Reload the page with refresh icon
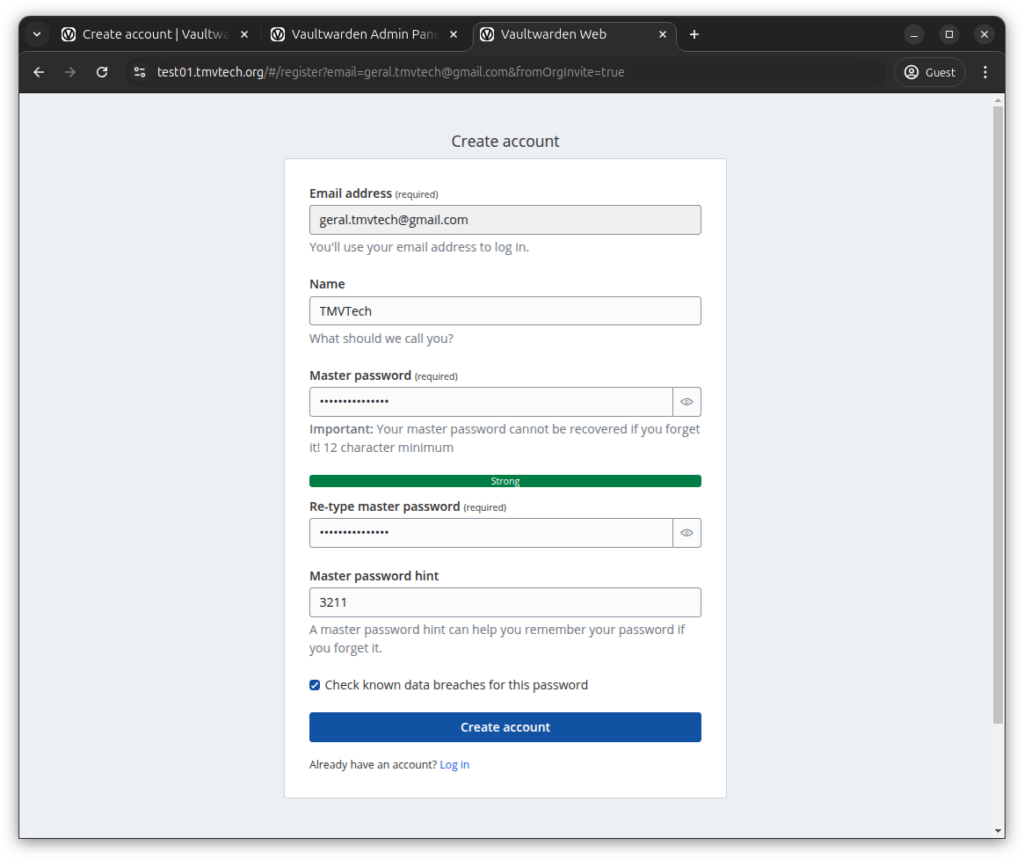This screenshot has height=860, width=1024. click(x=101, y=72)
